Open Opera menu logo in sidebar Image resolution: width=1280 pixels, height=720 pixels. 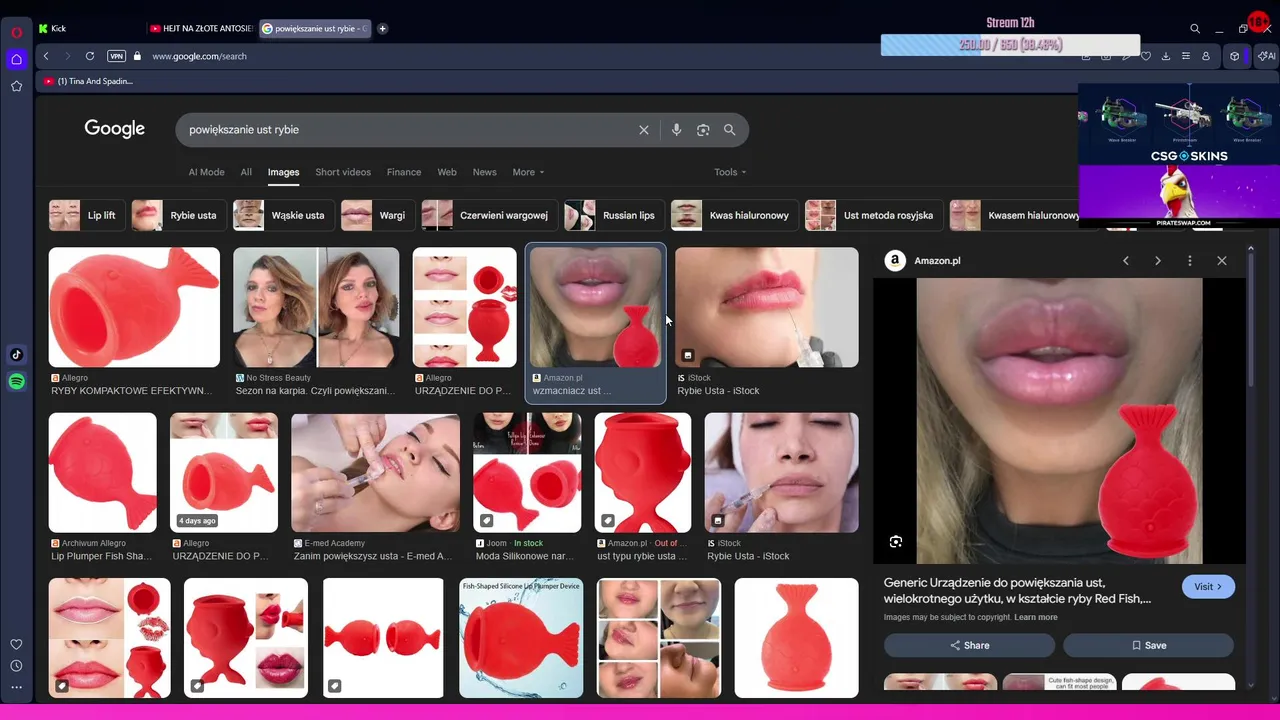click(x=16, y=32)
